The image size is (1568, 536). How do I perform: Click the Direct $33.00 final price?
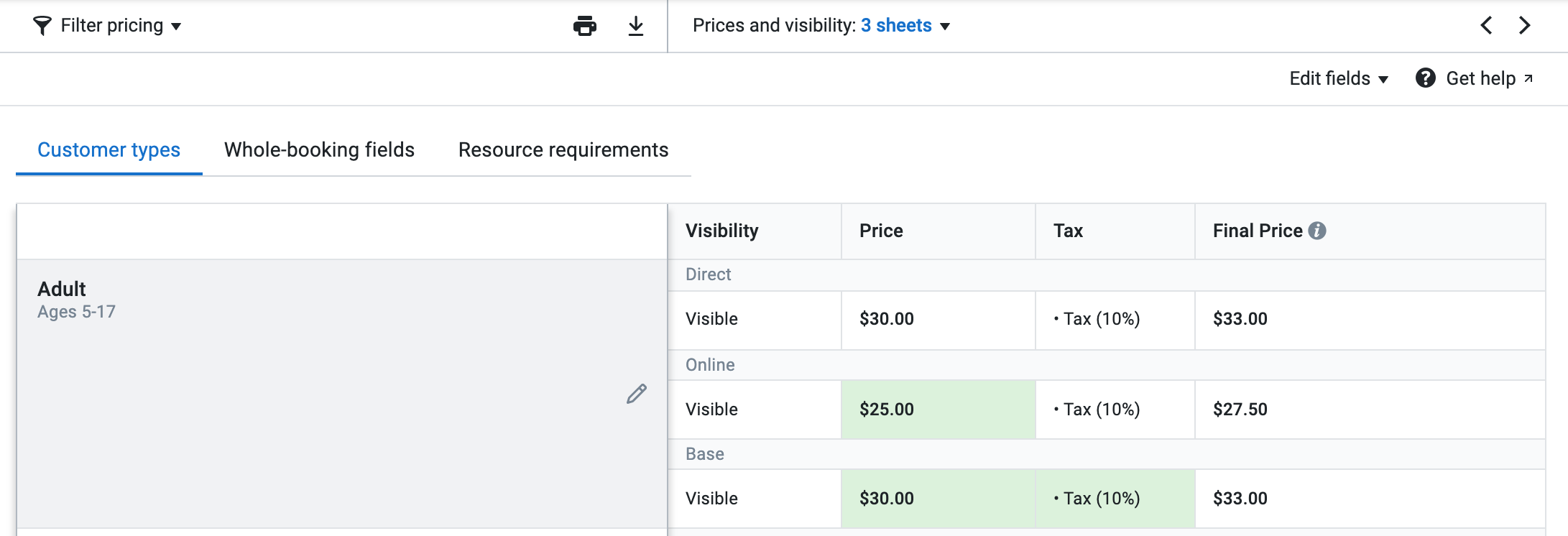1370,320
